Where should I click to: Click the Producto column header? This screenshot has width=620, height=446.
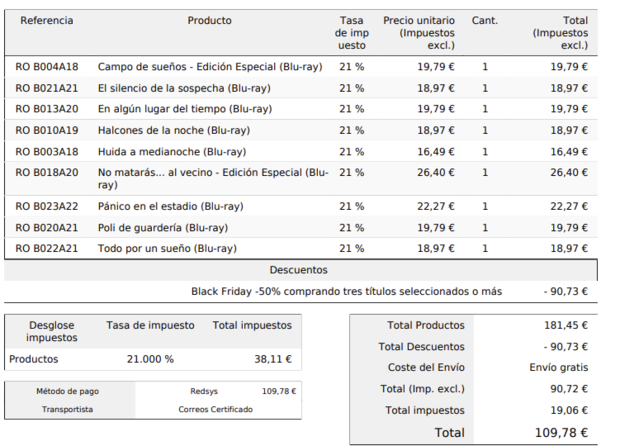[x=209, y=21]
